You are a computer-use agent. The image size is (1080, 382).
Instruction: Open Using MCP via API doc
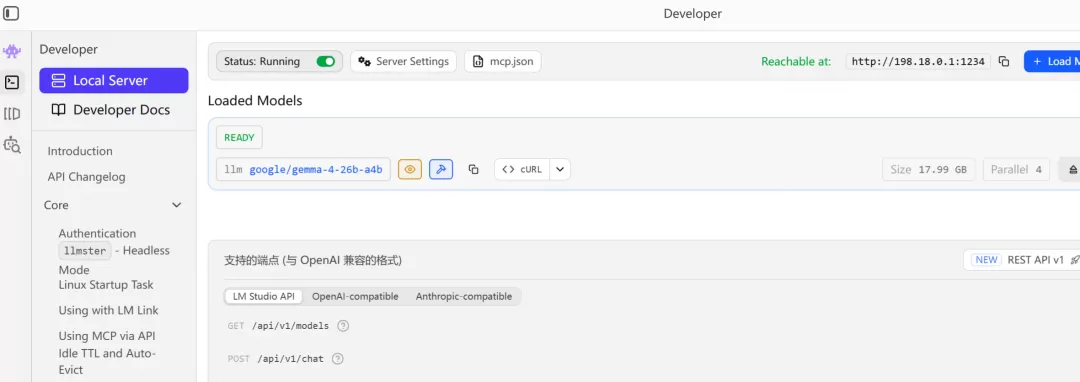107,336
